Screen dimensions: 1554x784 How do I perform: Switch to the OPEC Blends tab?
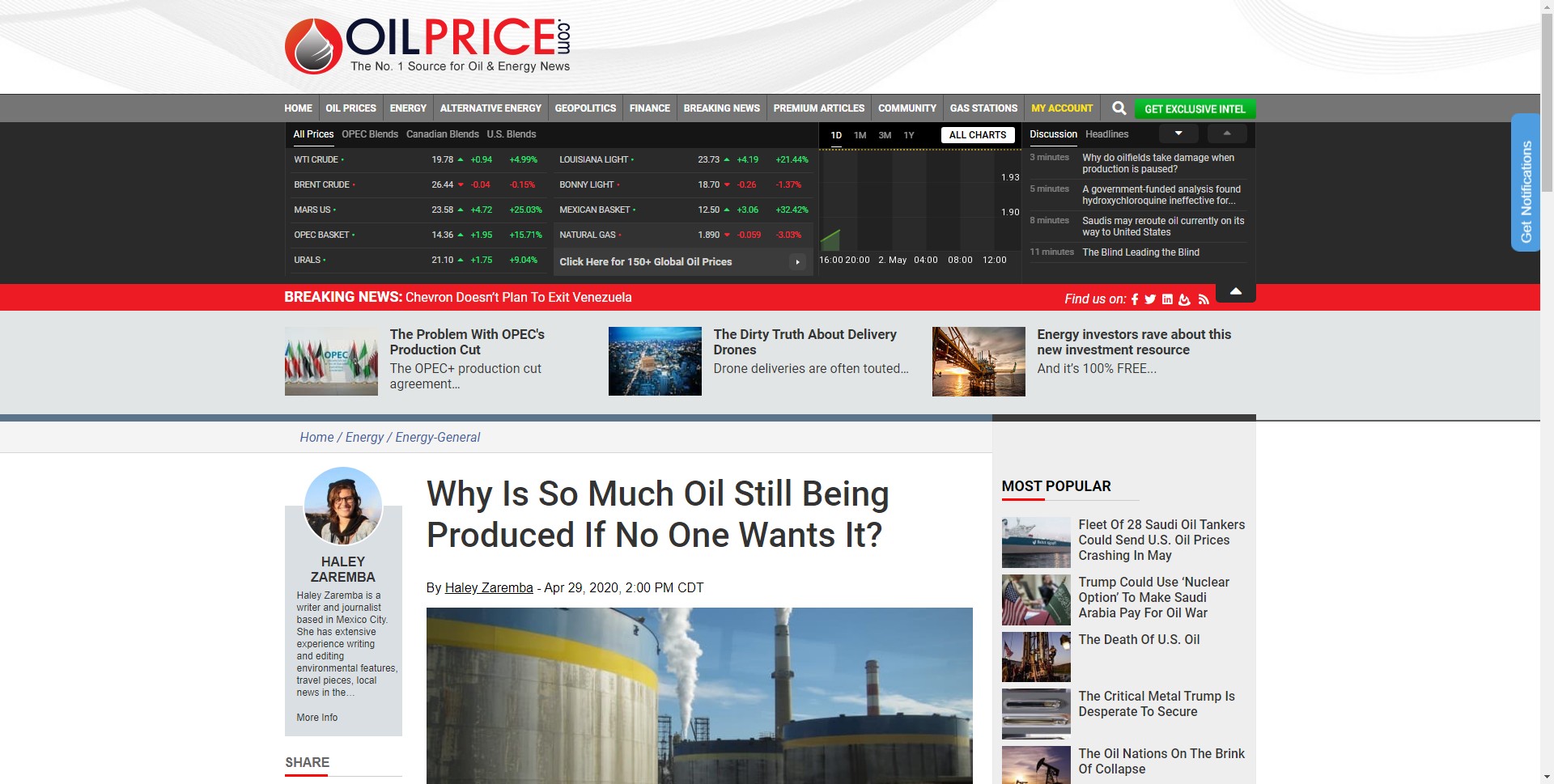(370, 134)
